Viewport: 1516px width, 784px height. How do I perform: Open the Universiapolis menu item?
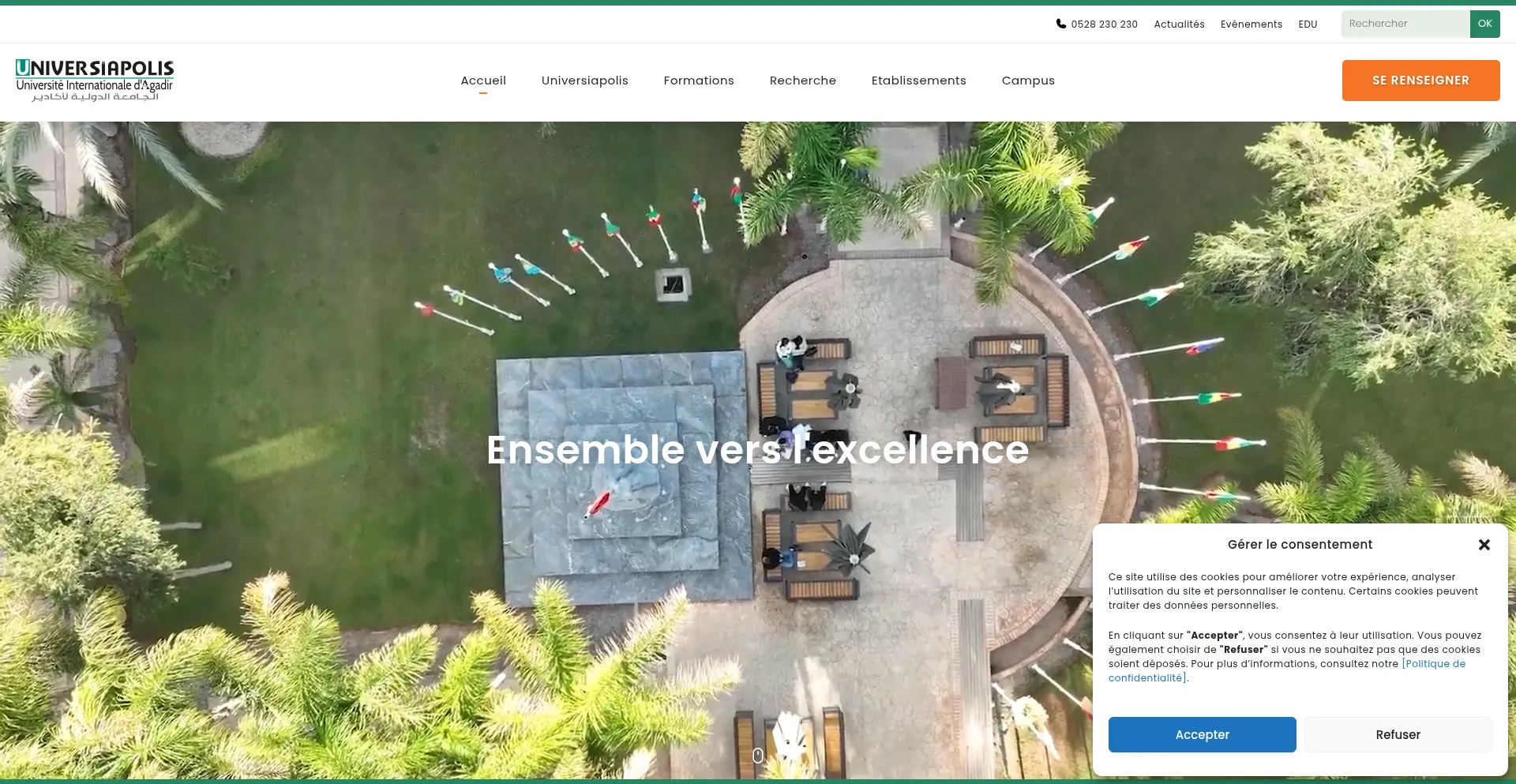585,81
